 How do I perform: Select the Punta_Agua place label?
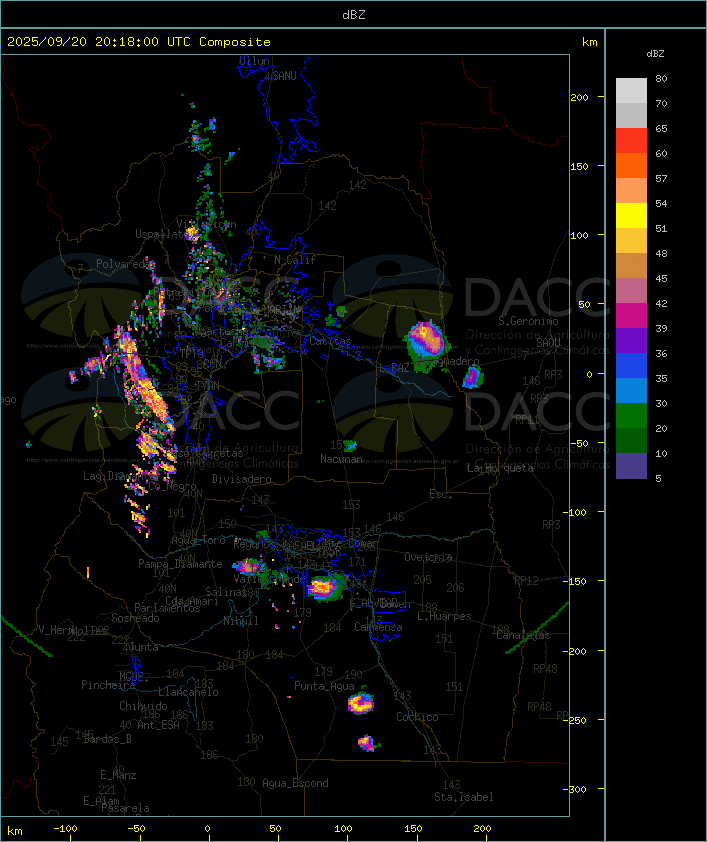point(324,686)
